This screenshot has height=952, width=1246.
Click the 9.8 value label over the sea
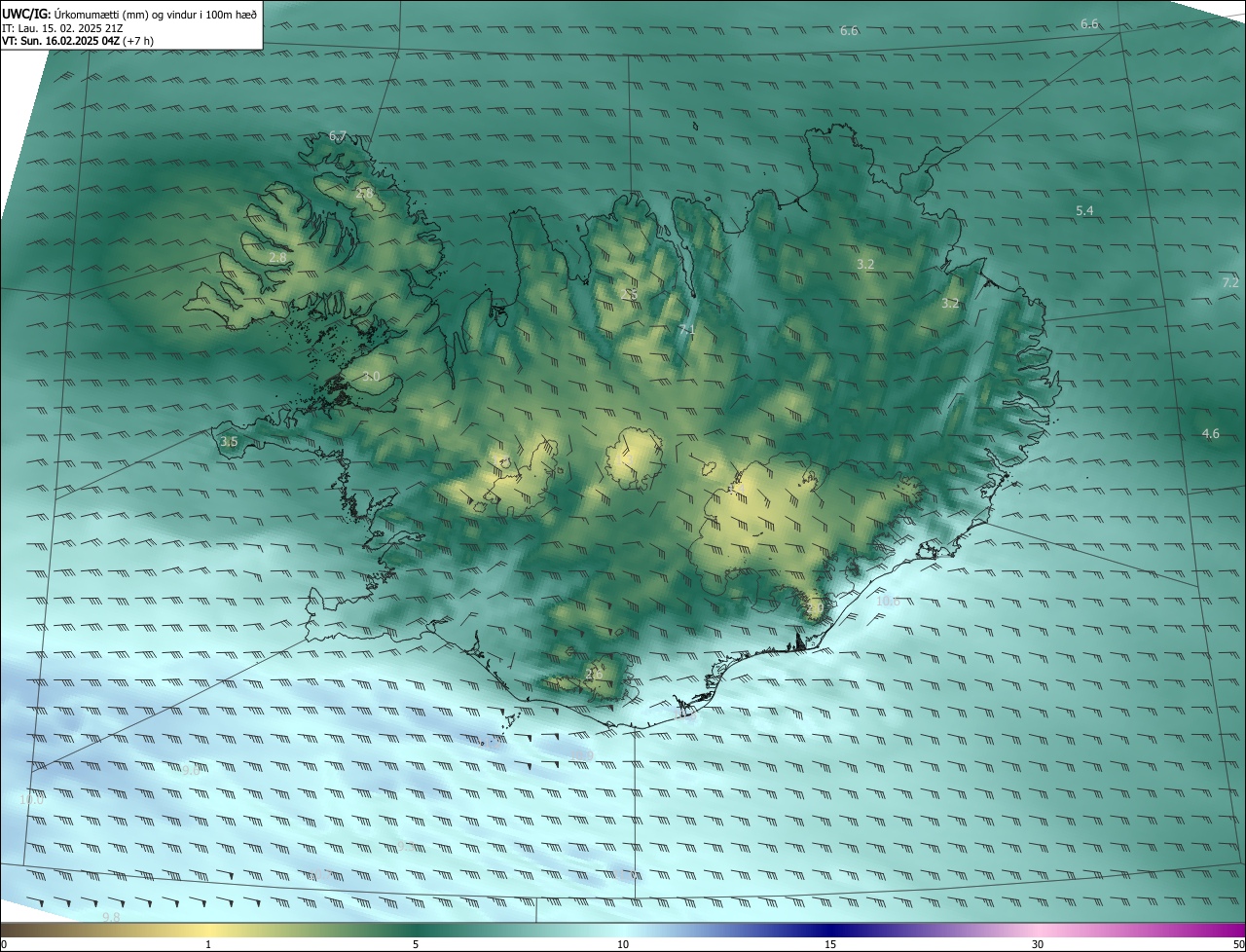tap(111, 918)
